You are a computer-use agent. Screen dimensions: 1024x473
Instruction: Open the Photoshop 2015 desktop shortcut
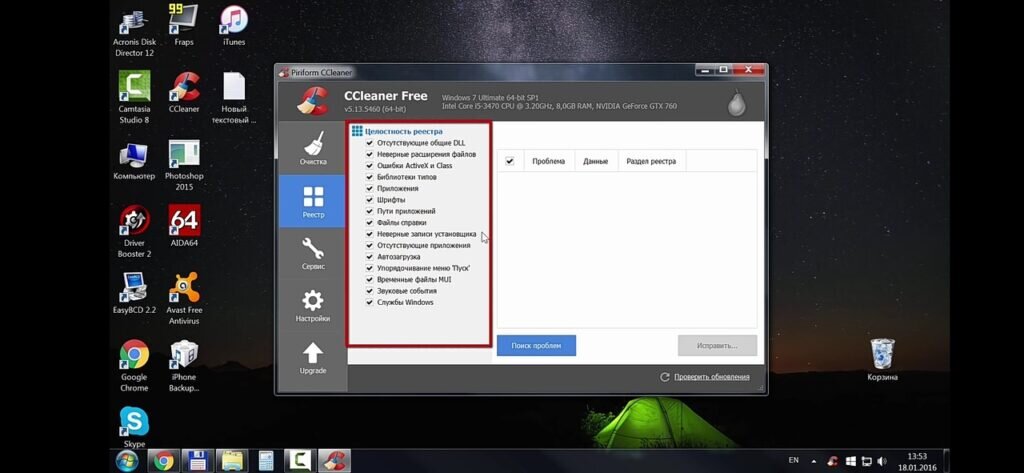(184, 165)
